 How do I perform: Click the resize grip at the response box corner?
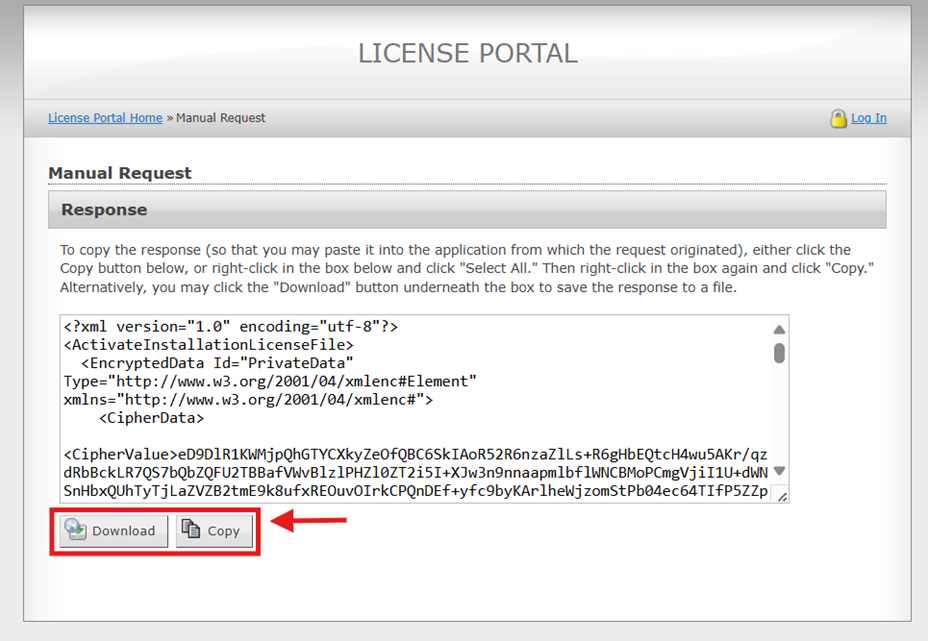pyautogui.click(x=781, y=496)
